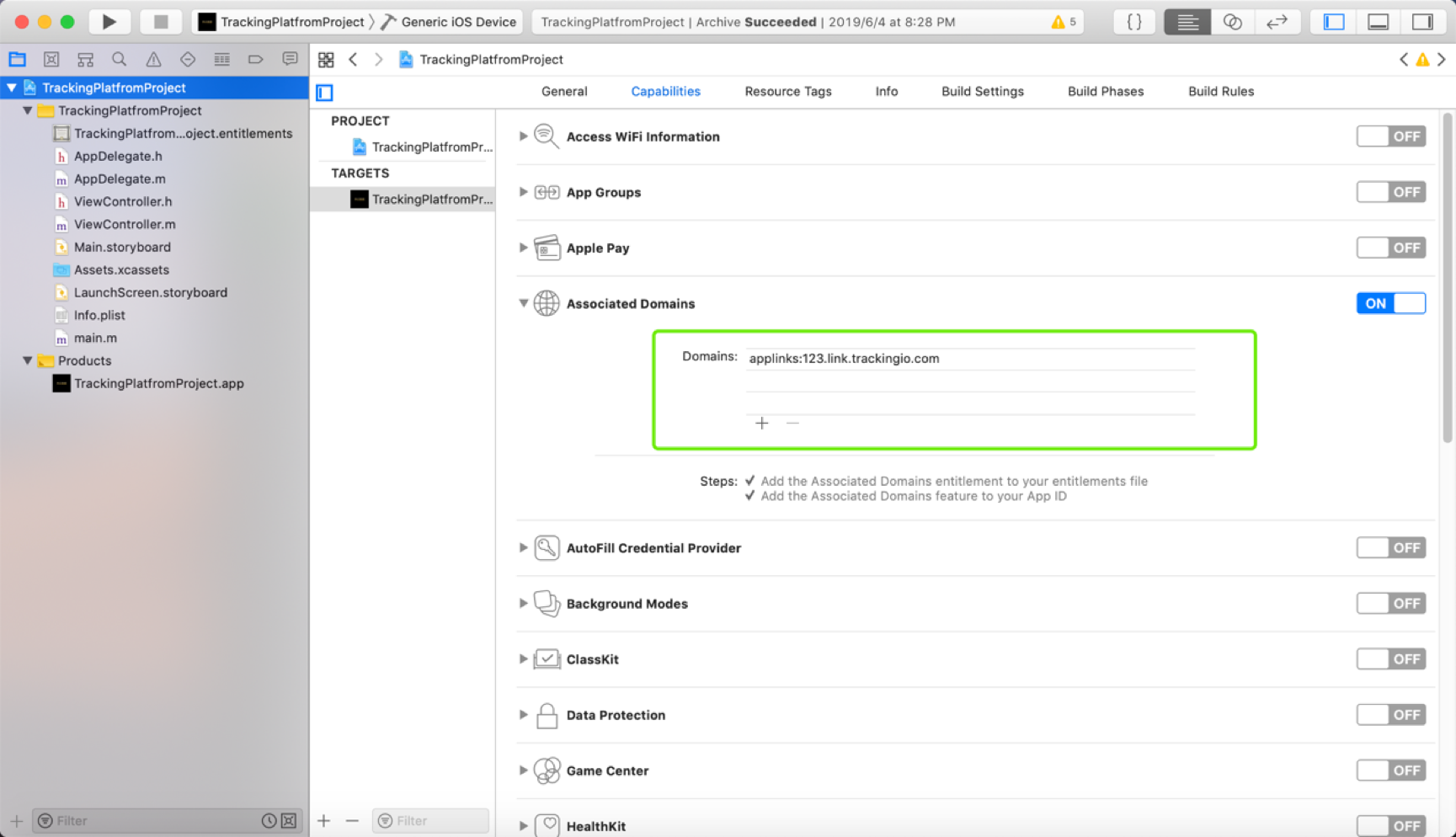The width and height of the screenshot is (1456, 837).
Task: Turn on Apple Pay capability
Action: [1390, 248]
